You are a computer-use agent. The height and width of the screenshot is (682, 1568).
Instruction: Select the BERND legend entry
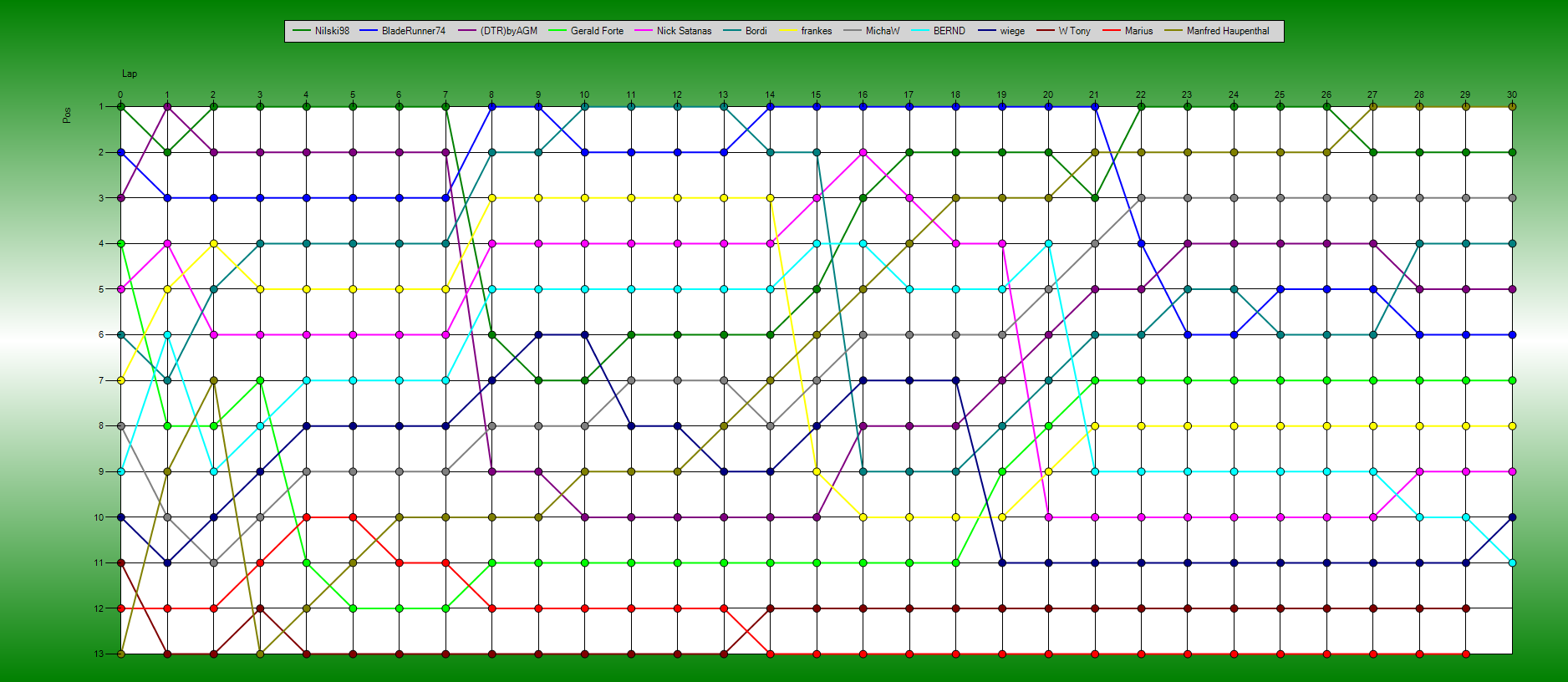pos(939,31)
